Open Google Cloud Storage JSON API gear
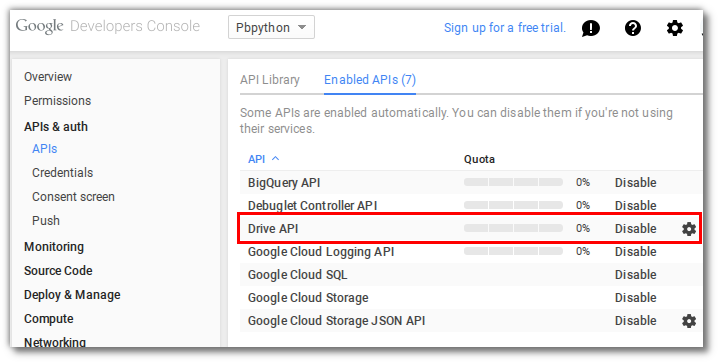 [x=689, y=321]
